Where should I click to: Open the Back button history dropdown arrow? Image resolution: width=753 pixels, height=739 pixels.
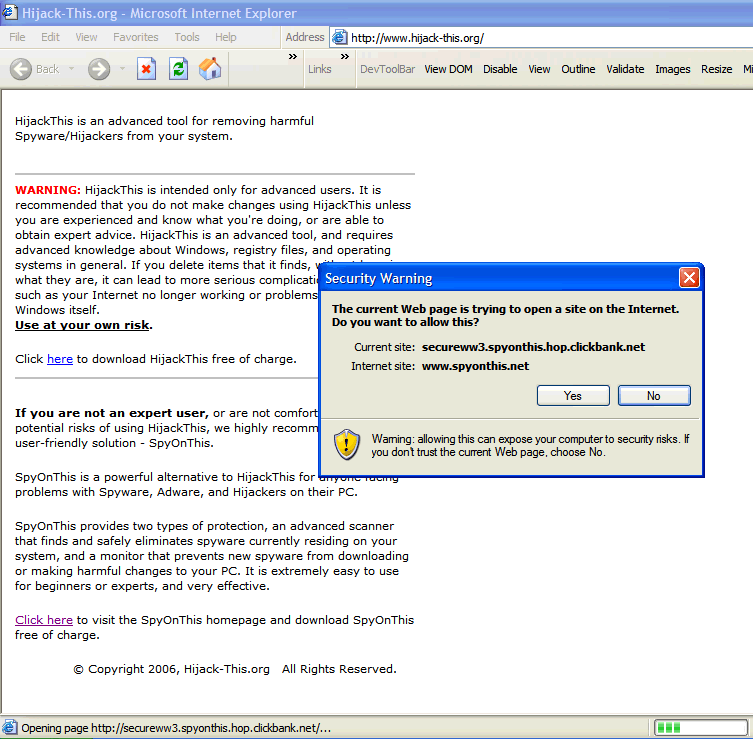click(x=70, y=70)
